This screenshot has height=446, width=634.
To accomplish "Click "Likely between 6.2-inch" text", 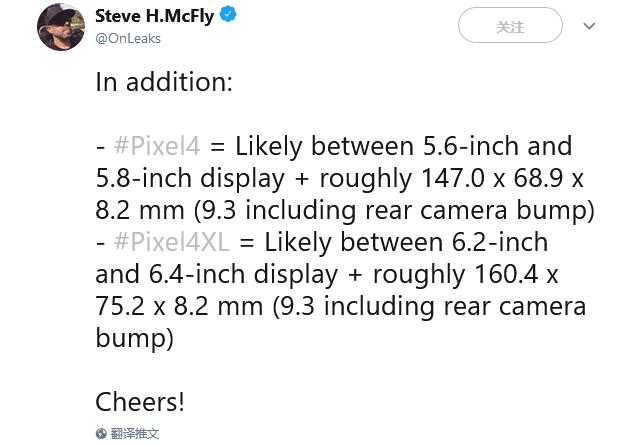I will (x=406, y=243).
